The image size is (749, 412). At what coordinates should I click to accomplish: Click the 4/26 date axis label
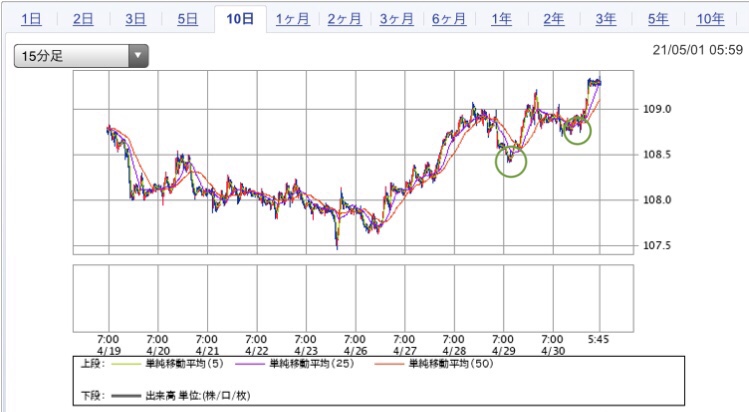coord(355,351)
